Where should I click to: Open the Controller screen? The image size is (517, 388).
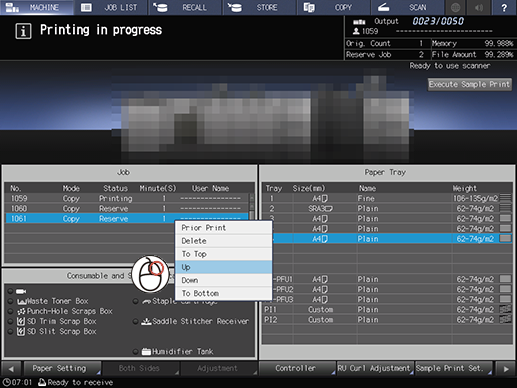coord(297,368)
